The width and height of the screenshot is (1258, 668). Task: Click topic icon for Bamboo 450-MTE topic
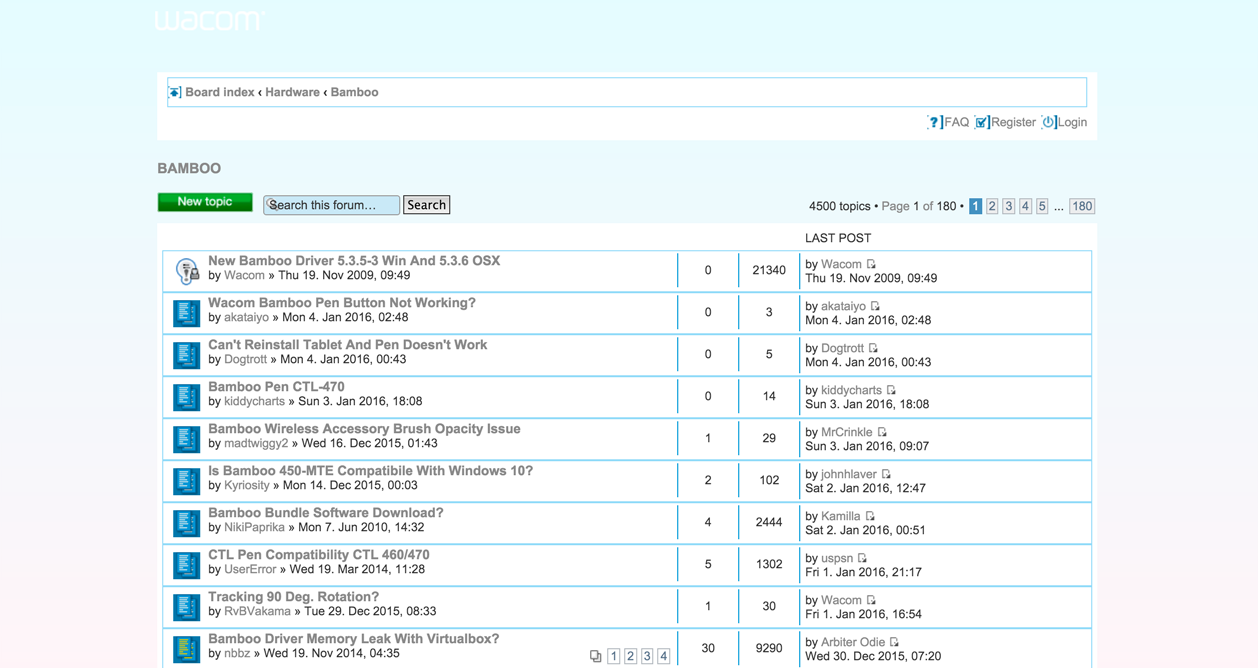(x=187, y=481)
